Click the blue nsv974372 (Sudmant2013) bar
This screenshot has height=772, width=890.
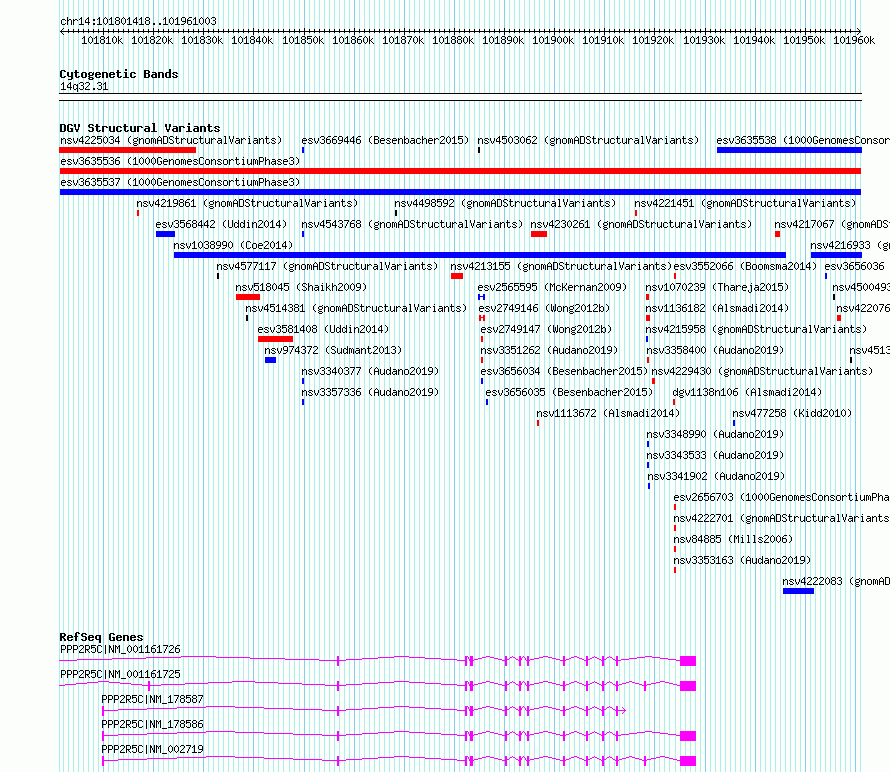click(270, 360)
